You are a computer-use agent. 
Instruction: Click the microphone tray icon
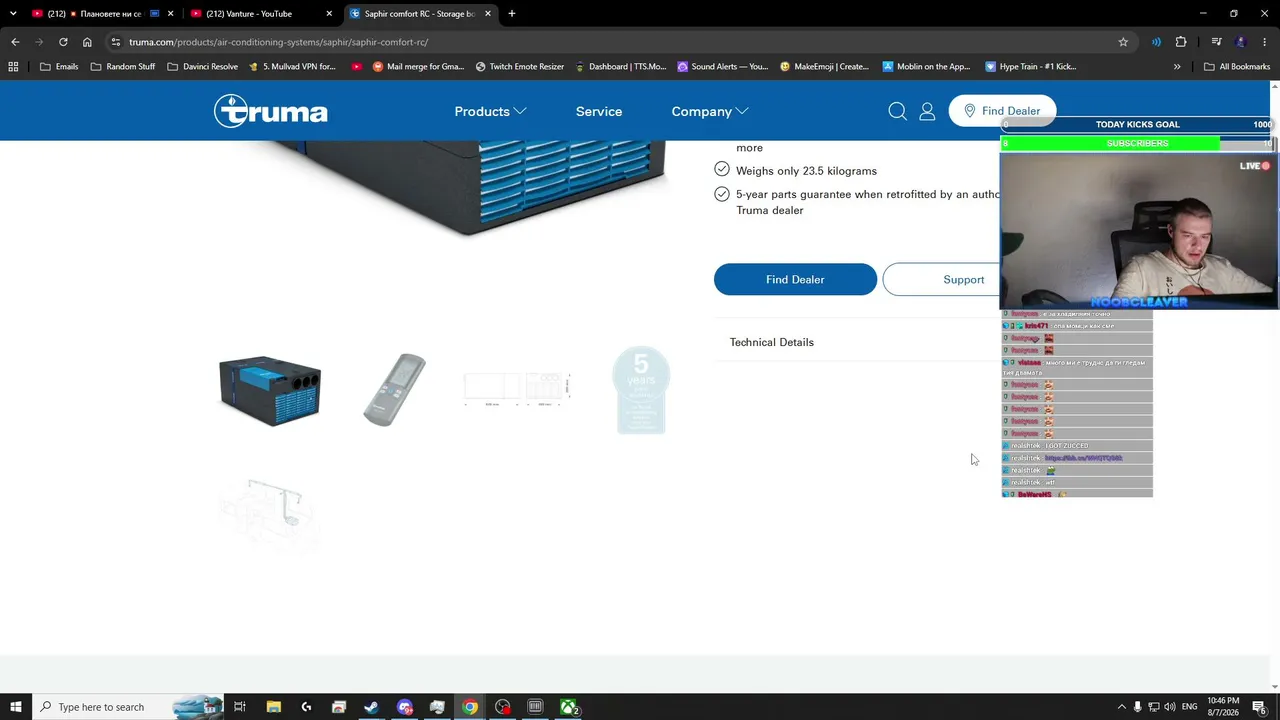(1137, 707)
